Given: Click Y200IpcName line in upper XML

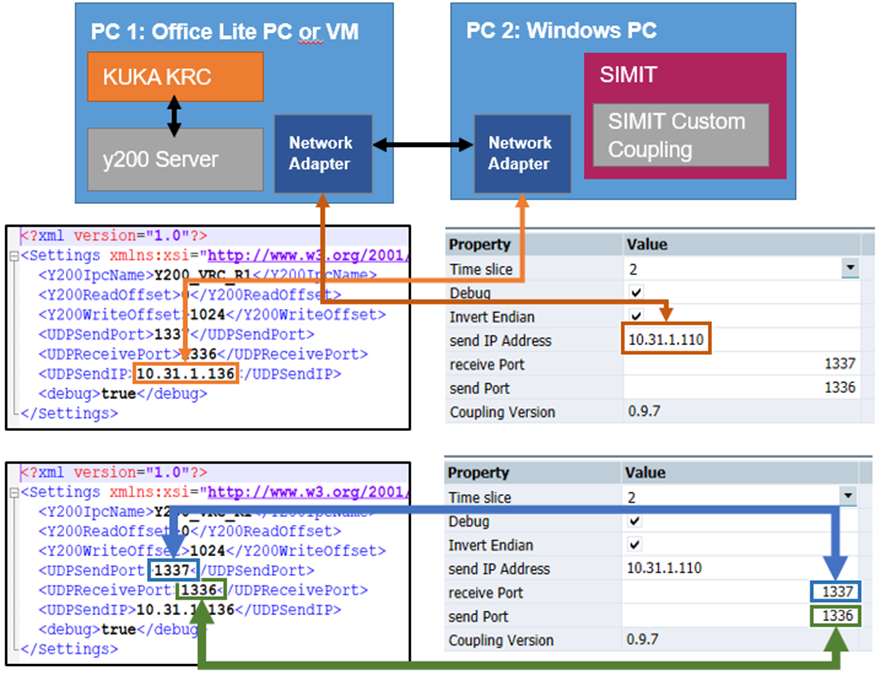Looking at the screenshot, I should click(207, 275).
